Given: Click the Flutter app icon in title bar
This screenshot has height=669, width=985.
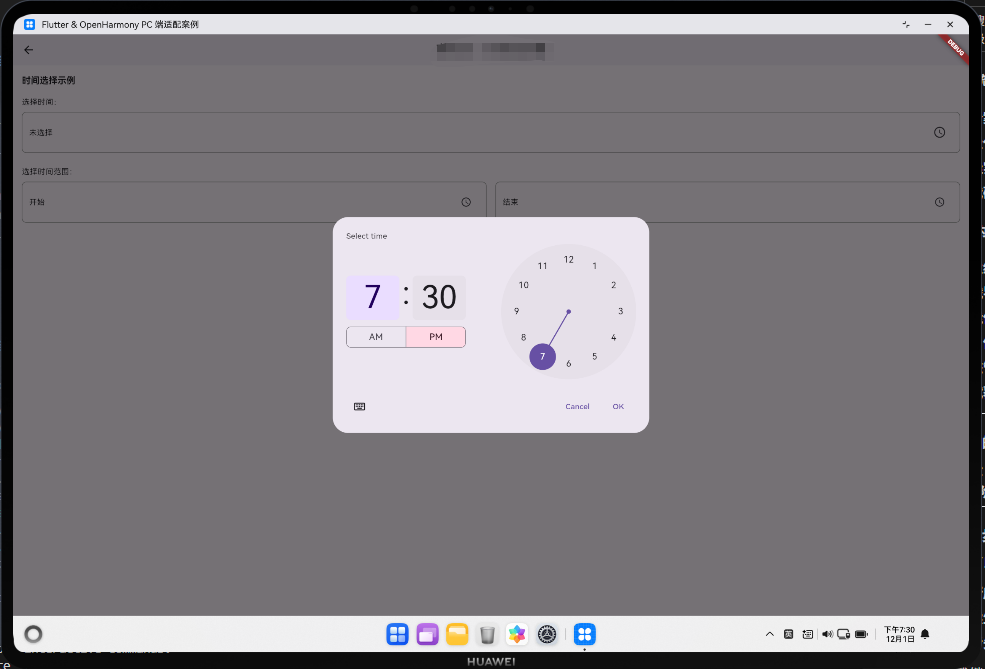Looking at the screenshot, I should 30,24.
